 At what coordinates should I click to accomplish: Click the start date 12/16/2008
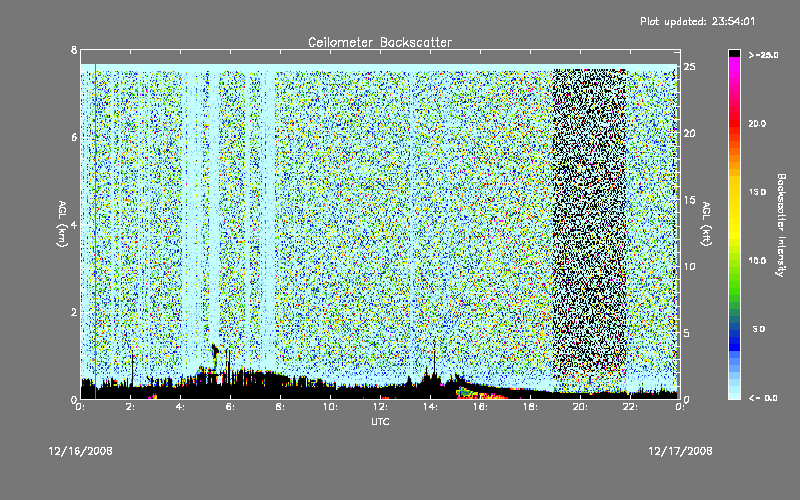pos(81,451)
